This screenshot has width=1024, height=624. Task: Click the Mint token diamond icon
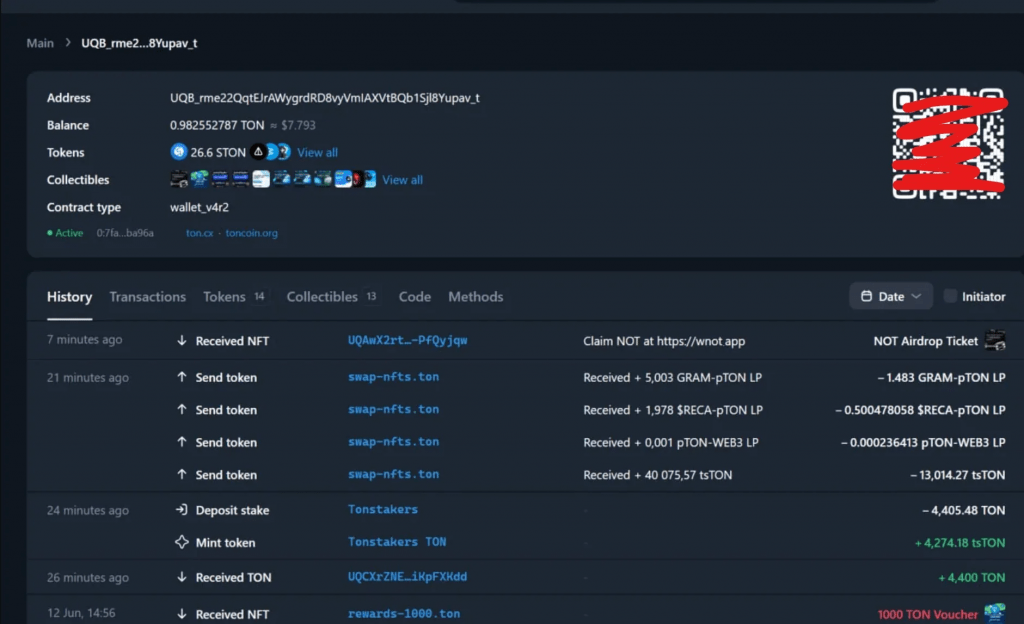point(182,542)
